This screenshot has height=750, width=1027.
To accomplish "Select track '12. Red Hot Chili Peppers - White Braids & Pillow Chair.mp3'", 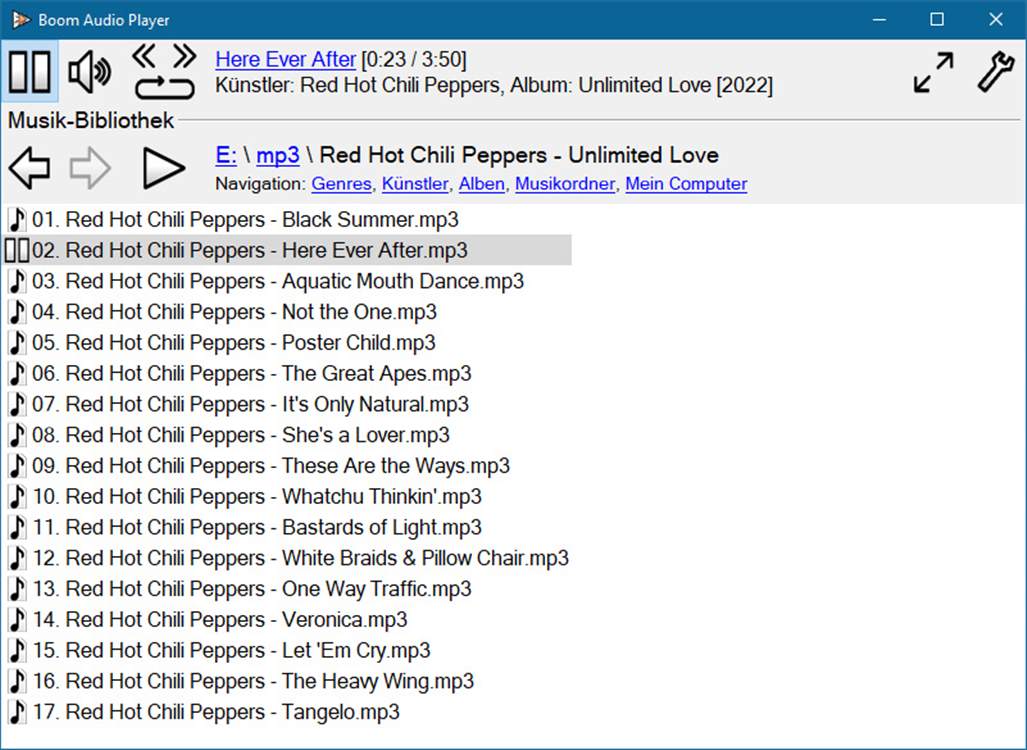I will click(x=300, y=558).
